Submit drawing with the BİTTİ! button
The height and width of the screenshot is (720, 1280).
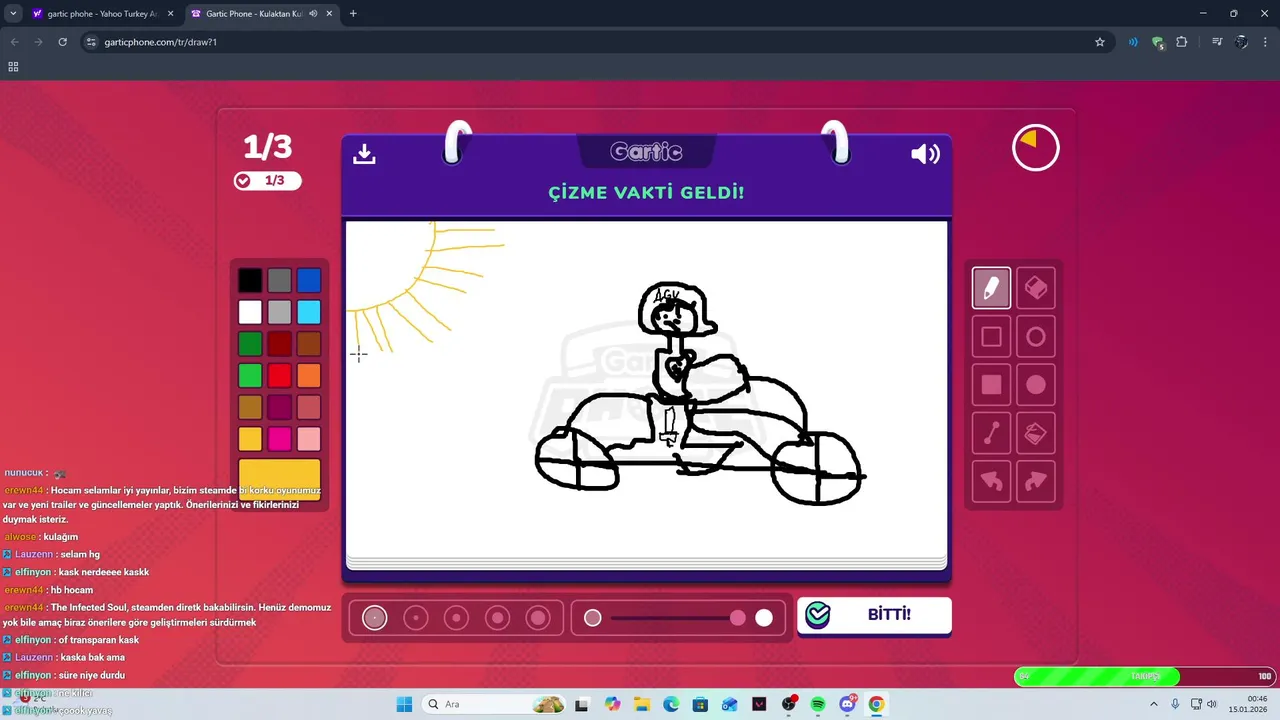874,615
